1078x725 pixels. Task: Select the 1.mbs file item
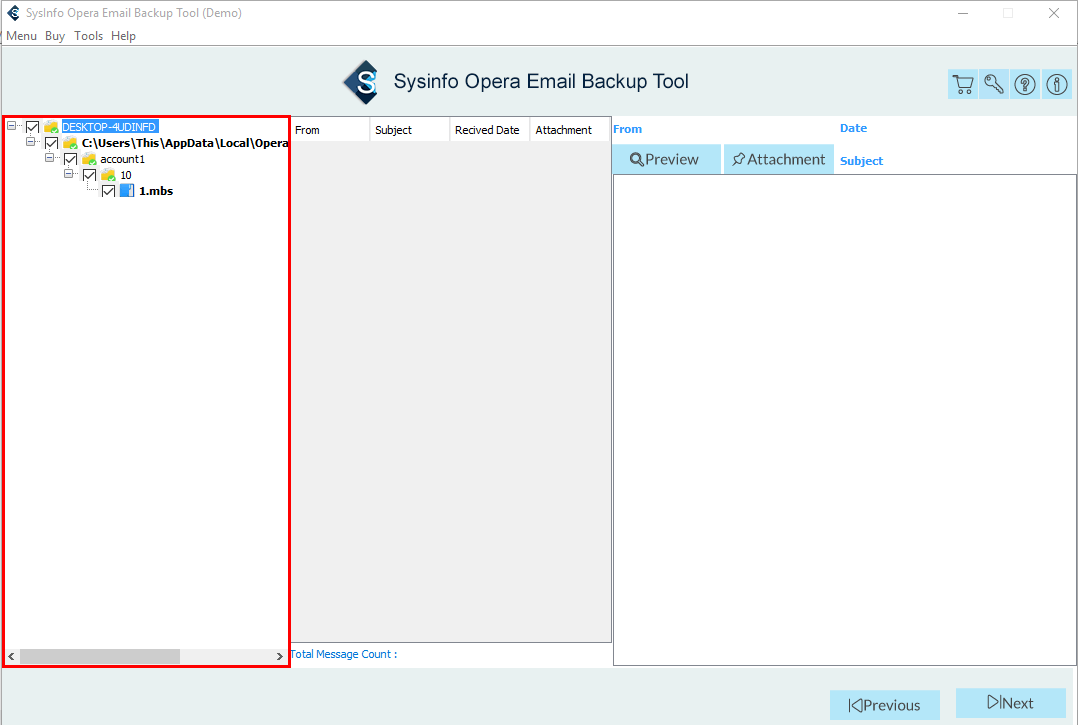pyautogui.click(x=156, y=191)
